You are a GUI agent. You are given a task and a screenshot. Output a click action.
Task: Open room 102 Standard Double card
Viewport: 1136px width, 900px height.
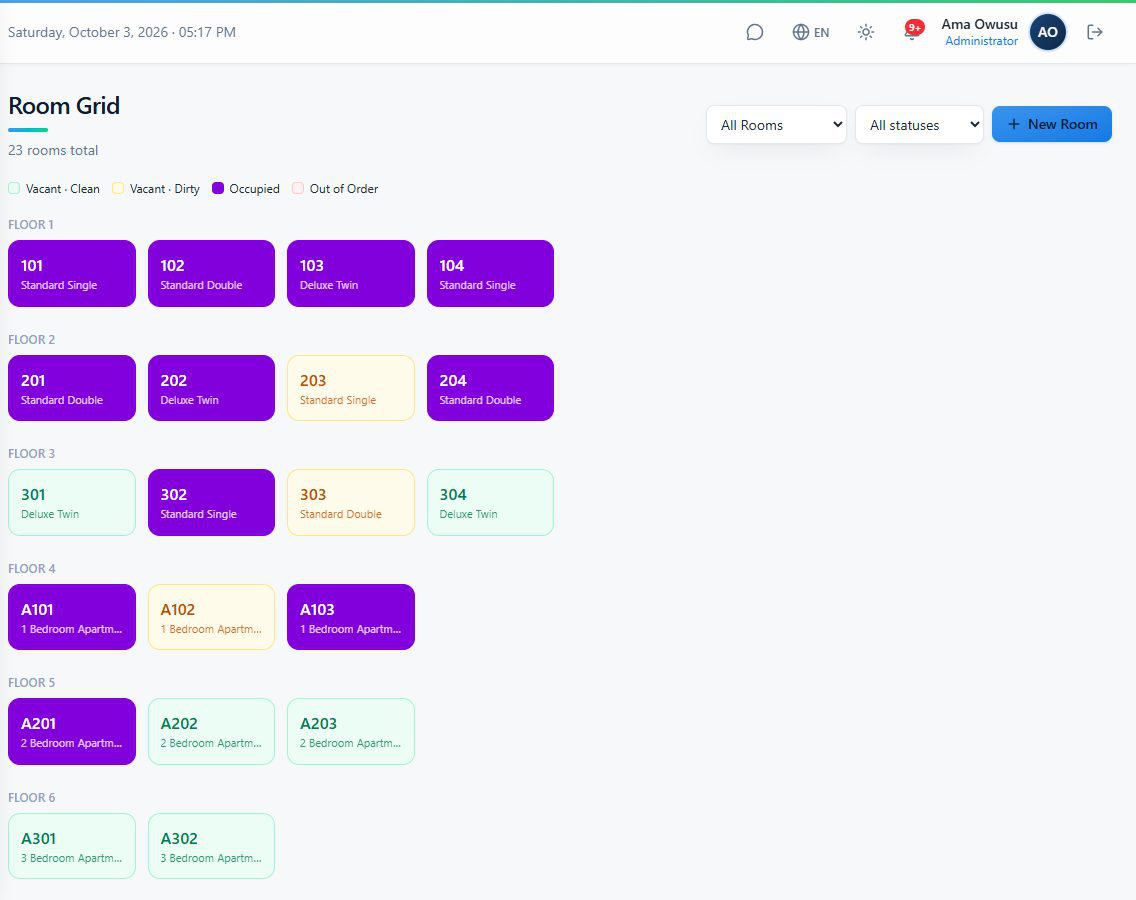(212, 273)
